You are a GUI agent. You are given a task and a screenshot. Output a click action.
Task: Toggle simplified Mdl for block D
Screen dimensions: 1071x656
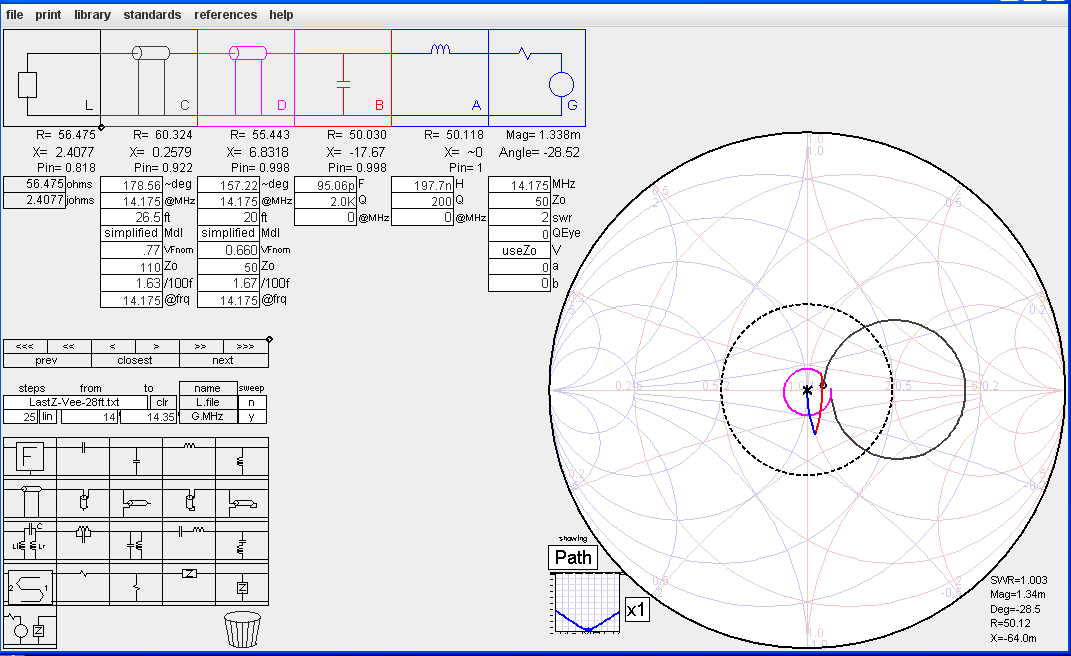(x=229, y=233)
